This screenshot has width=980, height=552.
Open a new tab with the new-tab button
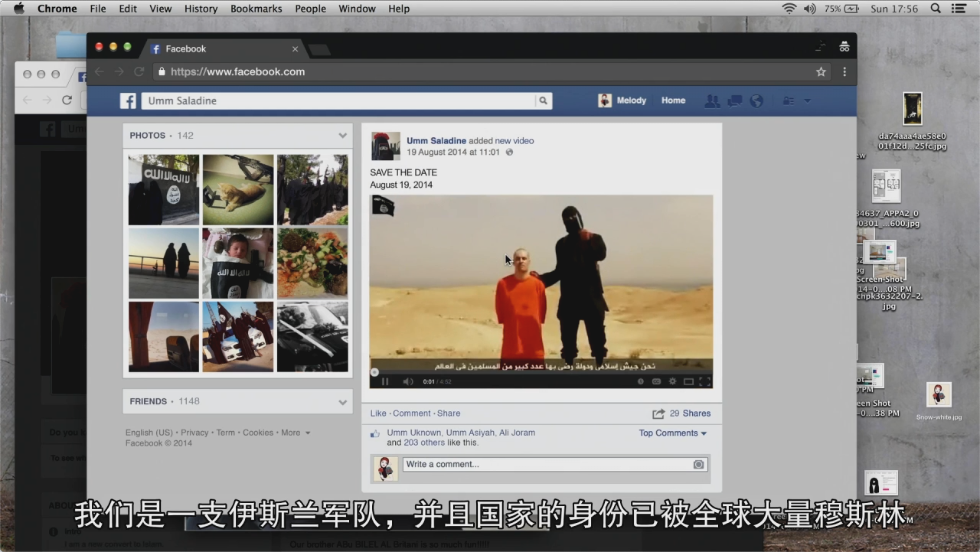tap(319, 49)
